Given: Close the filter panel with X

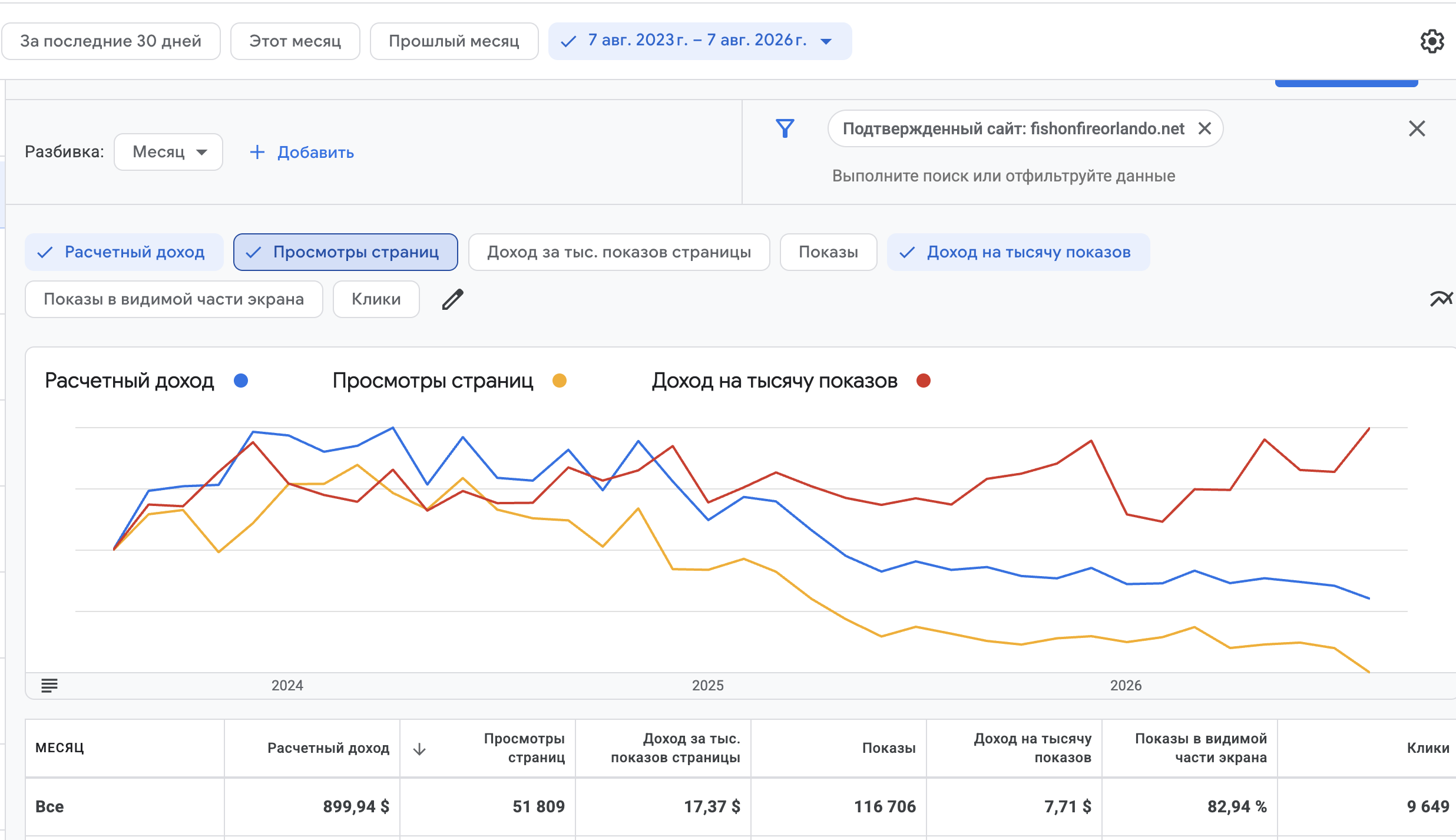Looking at the screenshot, I should pos(1417,128).
